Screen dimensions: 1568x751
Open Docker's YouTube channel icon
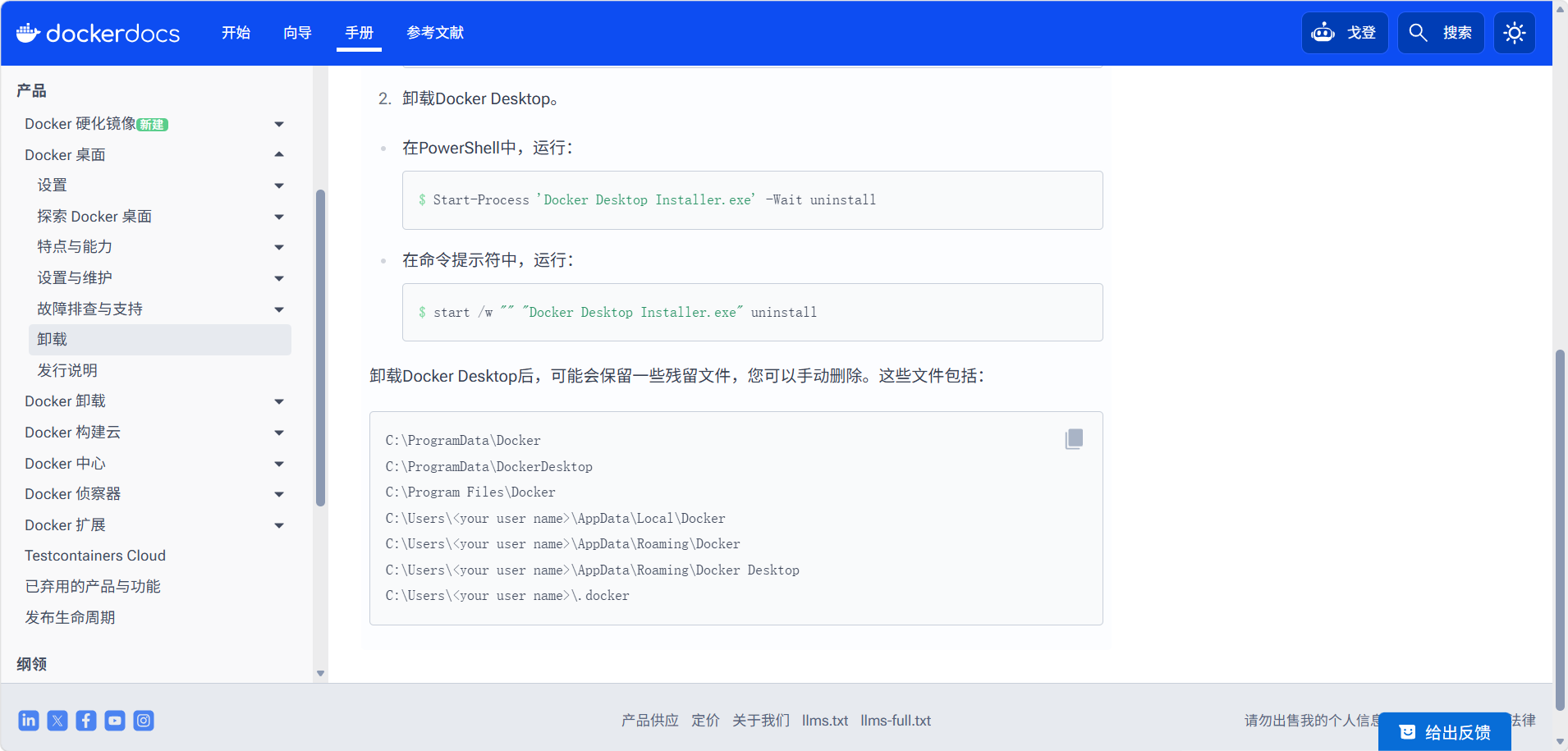(x=115, y=721)
